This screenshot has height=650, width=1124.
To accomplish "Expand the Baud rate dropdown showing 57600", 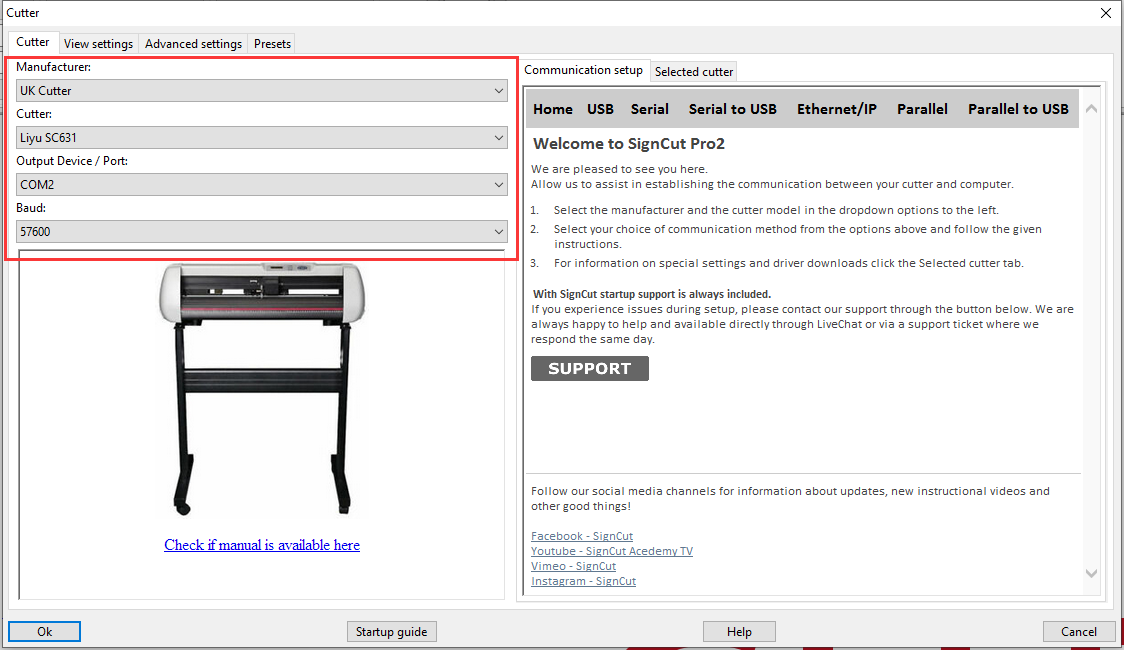I will [x=262, y=231].
